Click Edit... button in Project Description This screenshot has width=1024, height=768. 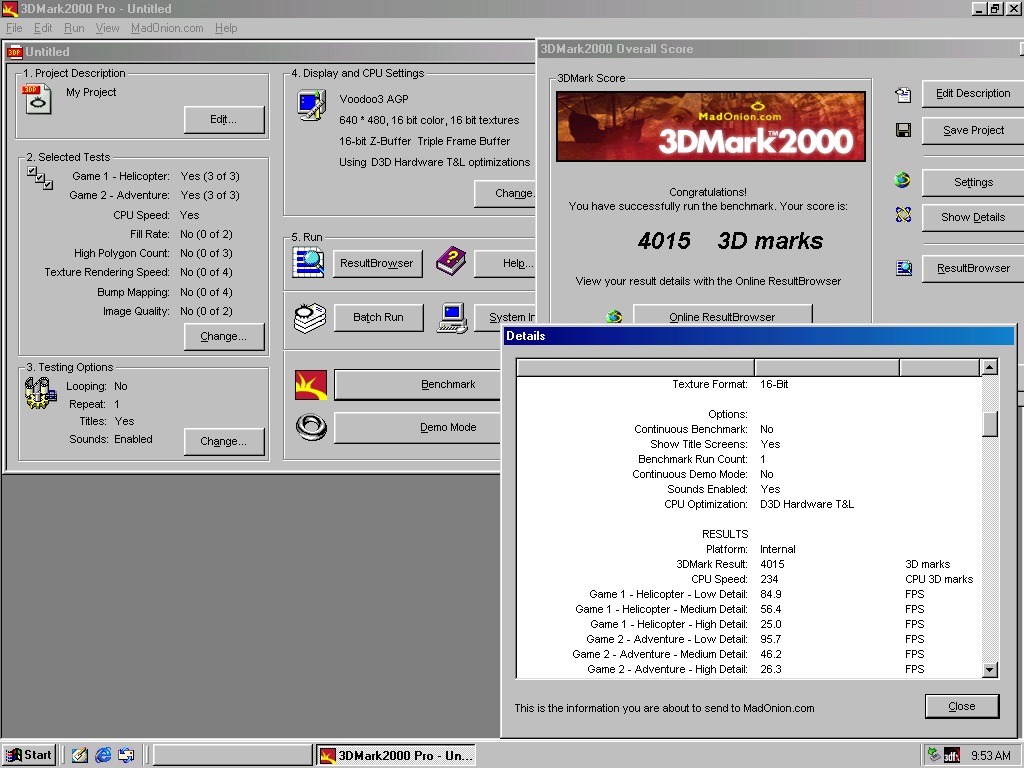pyautogui.click(x=224, y=120)
